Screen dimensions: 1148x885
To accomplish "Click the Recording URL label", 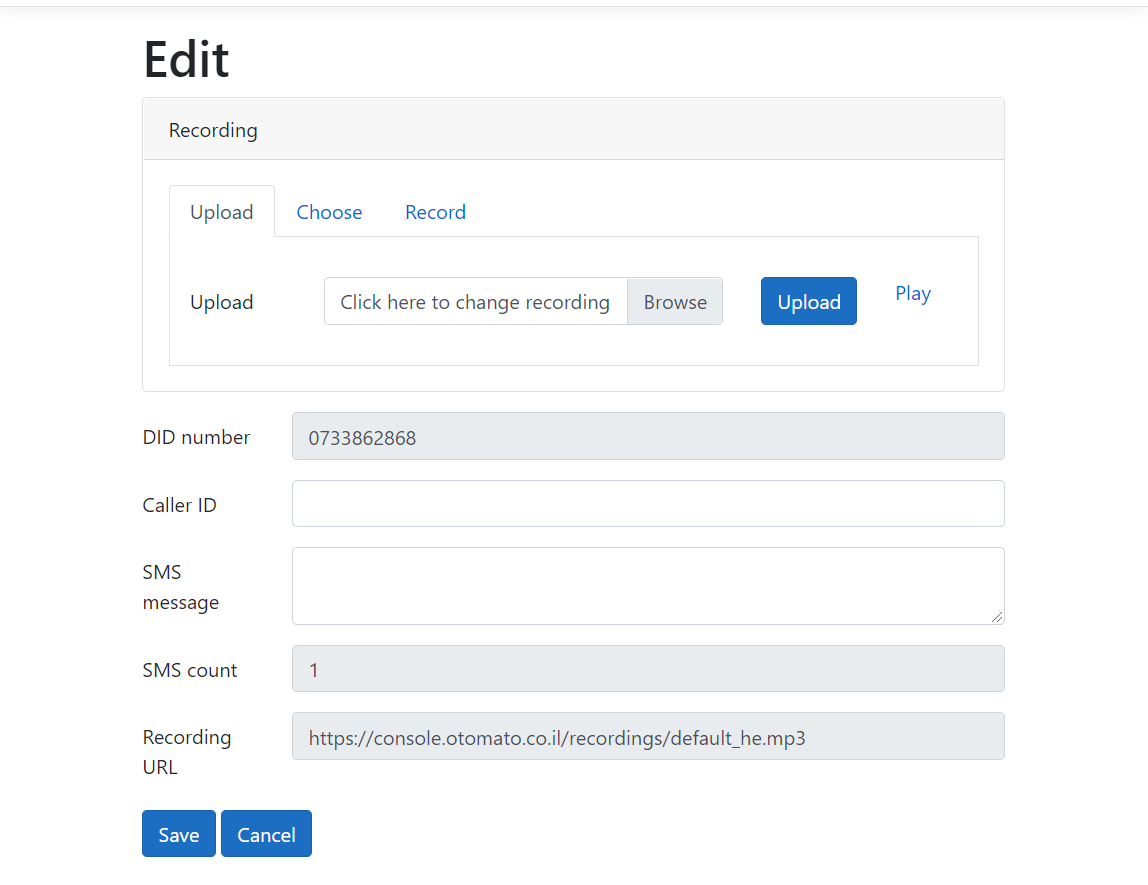I will (187, 752).
